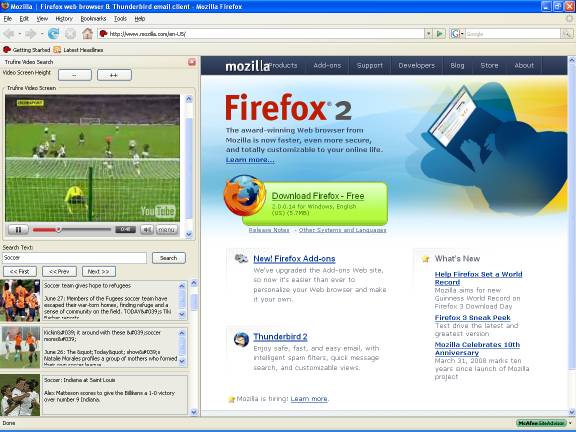This screenshot has height=432, width=576.
Task: Open the Learn more link under Firefox 2
Action: (250, 159)
